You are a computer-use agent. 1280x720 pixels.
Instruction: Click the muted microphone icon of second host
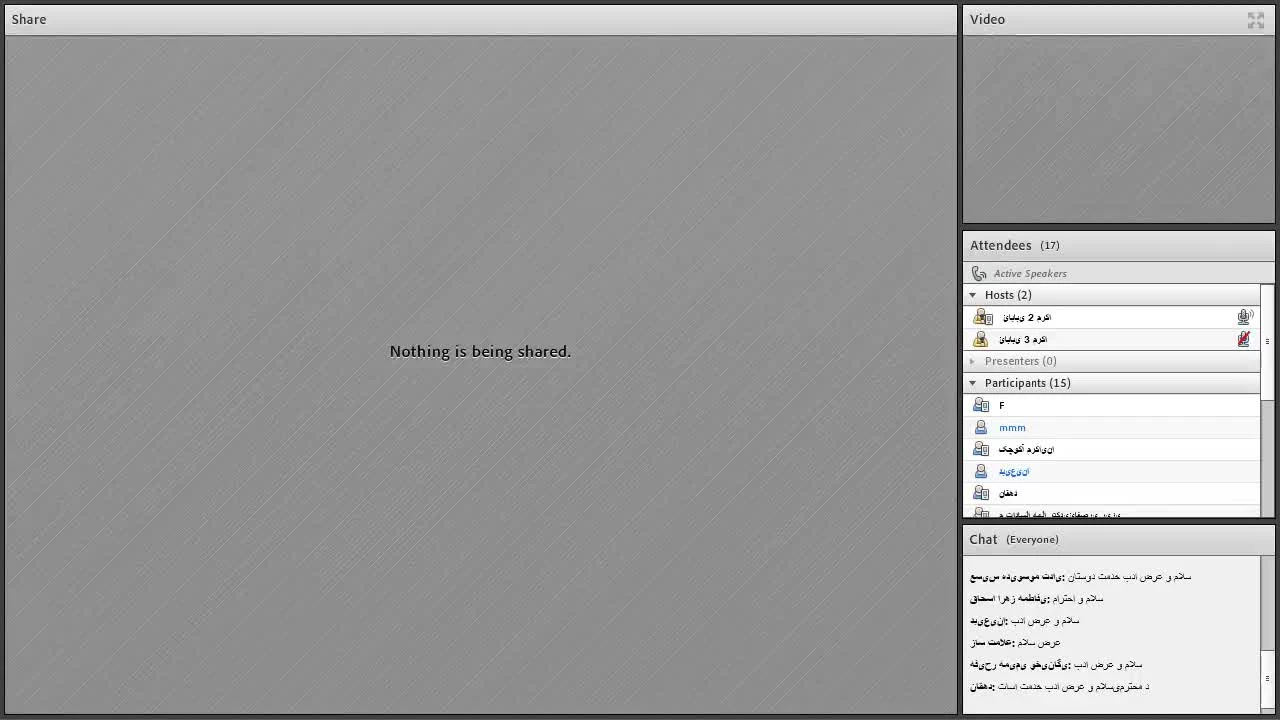click(1243, 339)
